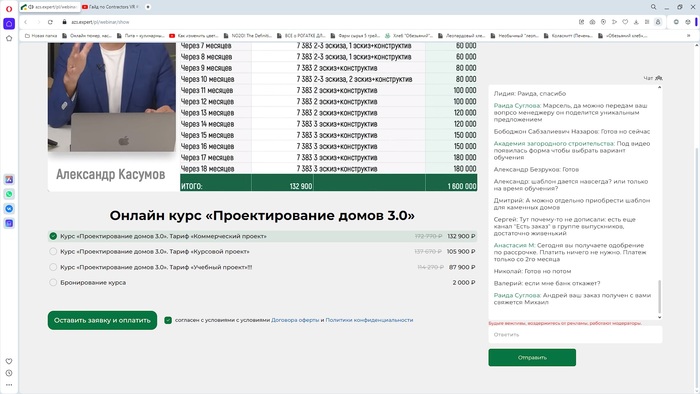The height and width of the screenshot is (394, 700).
Task: Click the chat message from Валерий
Action: pos(547,283)
